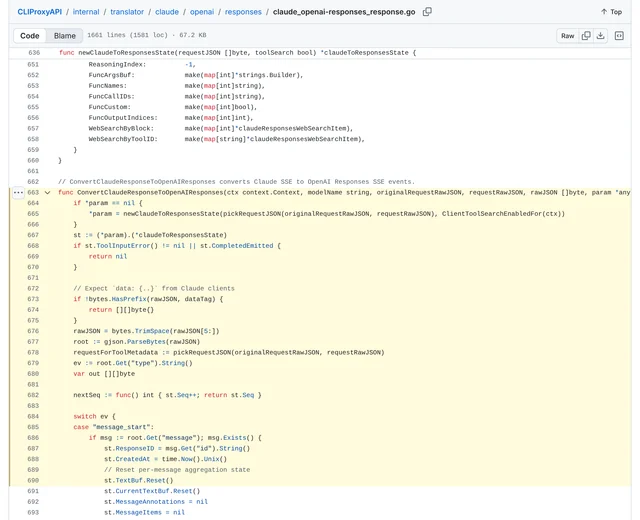Select line number 684

point(33,416)
